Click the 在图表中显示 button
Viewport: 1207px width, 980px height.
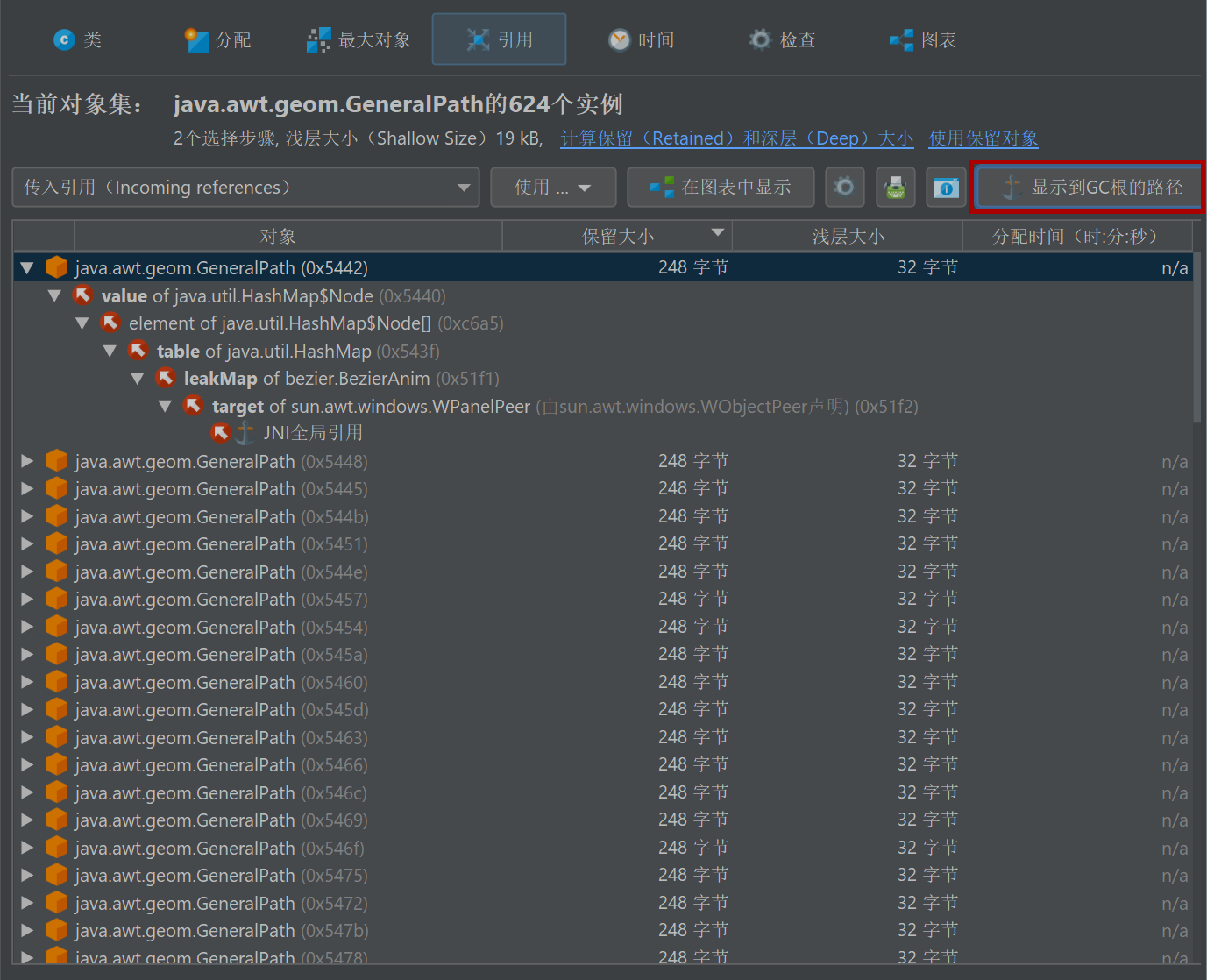click(x=721, y=187)
